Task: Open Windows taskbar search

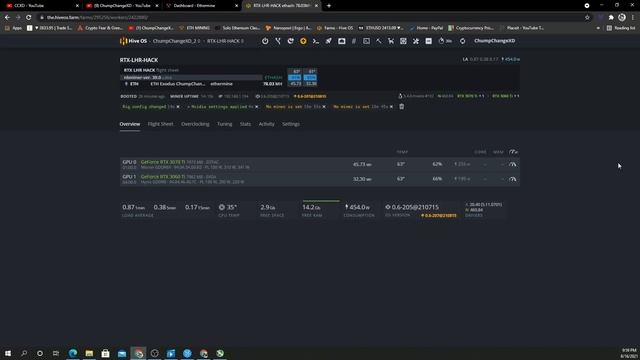Action: pyautogui.click(x=24, y=353)
